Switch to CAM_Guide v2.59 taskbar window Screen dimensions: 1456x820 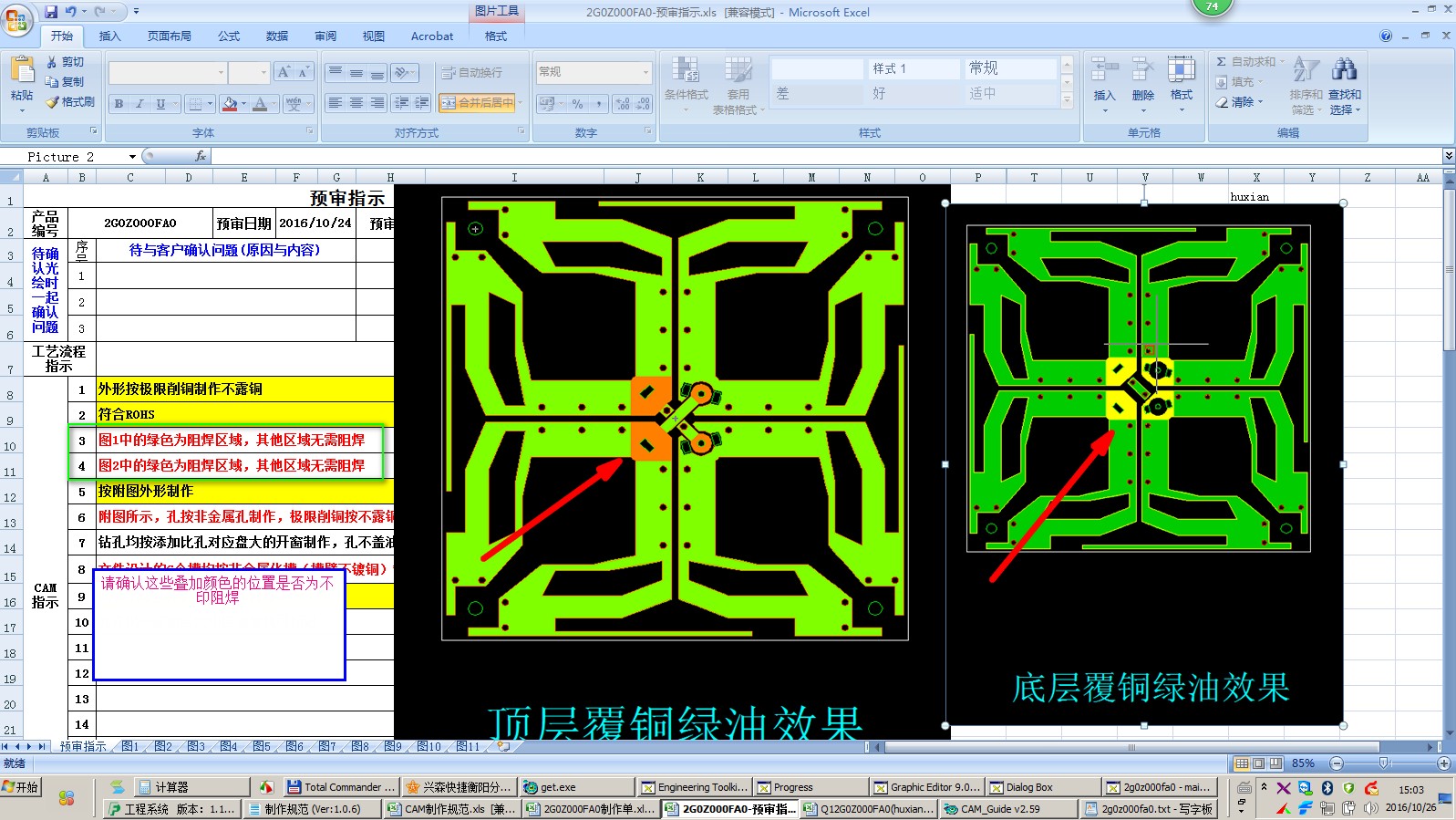(1007, 809)
